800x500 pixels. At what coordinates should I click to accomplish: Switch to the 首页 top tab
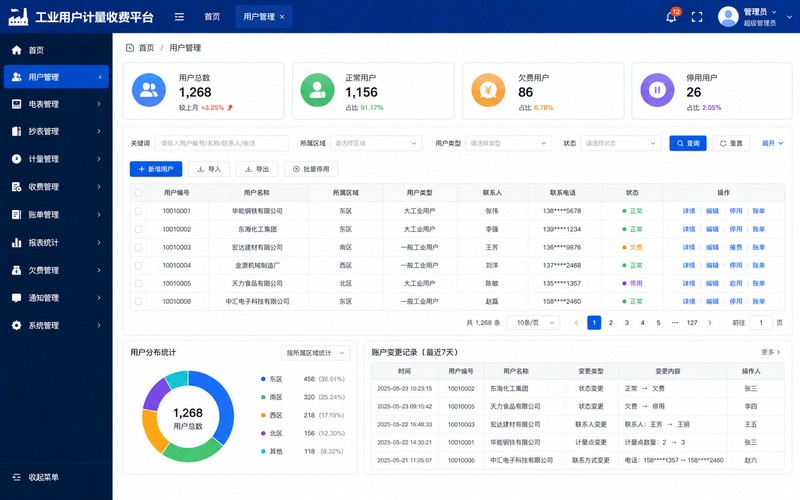pyautogui.click(x=212, y=17)
